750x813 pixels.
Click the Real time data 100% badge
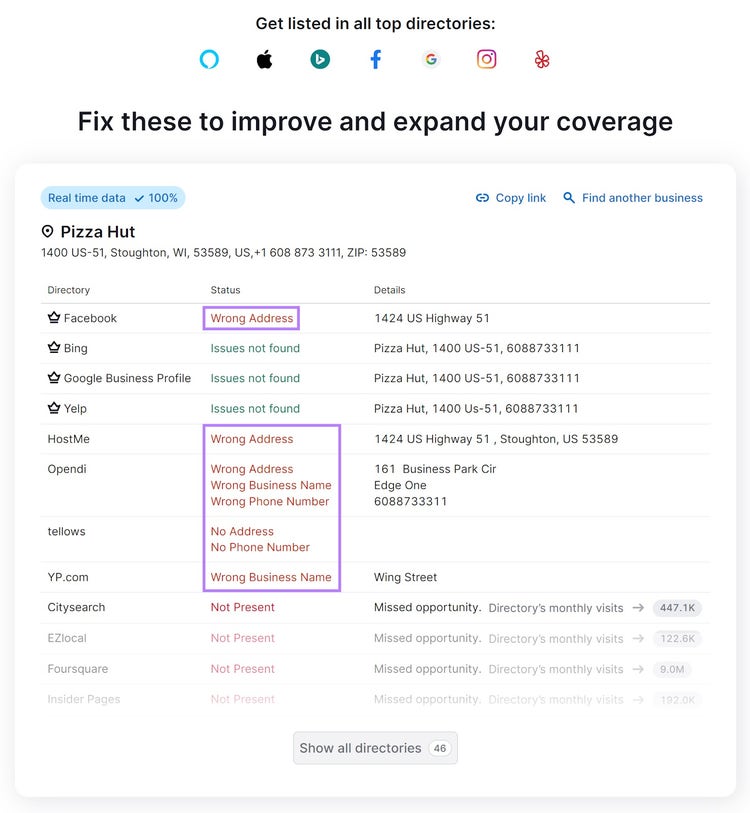pyautogui.click(x=113, y=198)
